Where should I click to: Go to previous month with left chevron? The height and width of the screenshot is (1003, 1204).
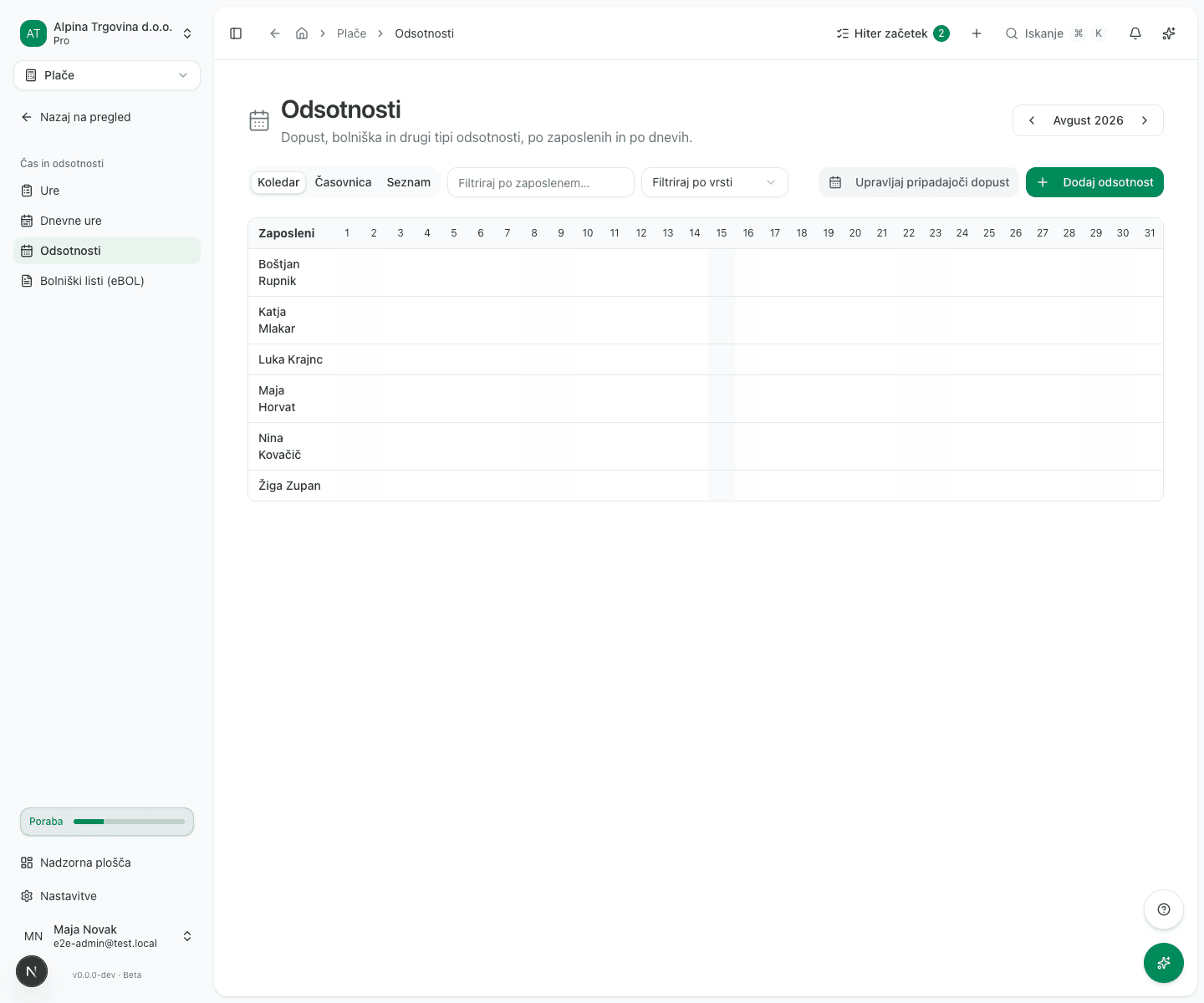pyautogui.click(x=1032, y=120)
